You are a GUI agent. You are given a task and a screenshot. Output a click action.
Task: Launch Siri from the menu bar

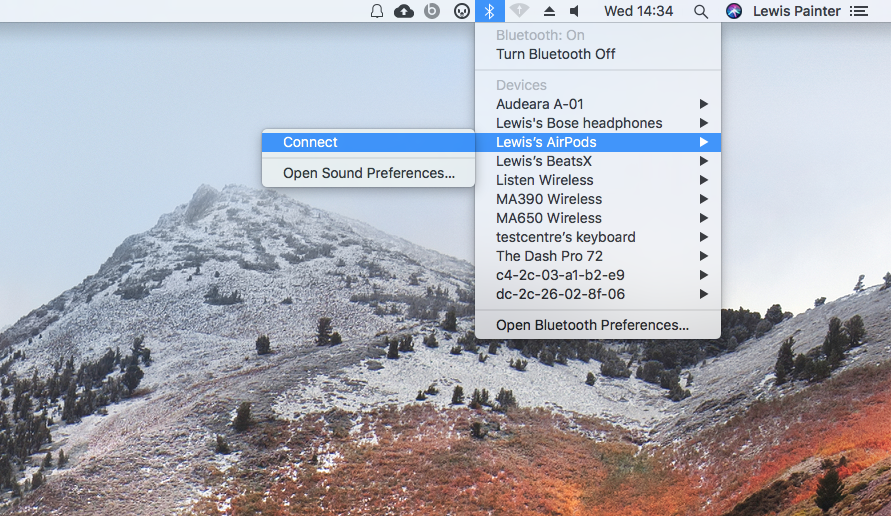tap(734, 11)
